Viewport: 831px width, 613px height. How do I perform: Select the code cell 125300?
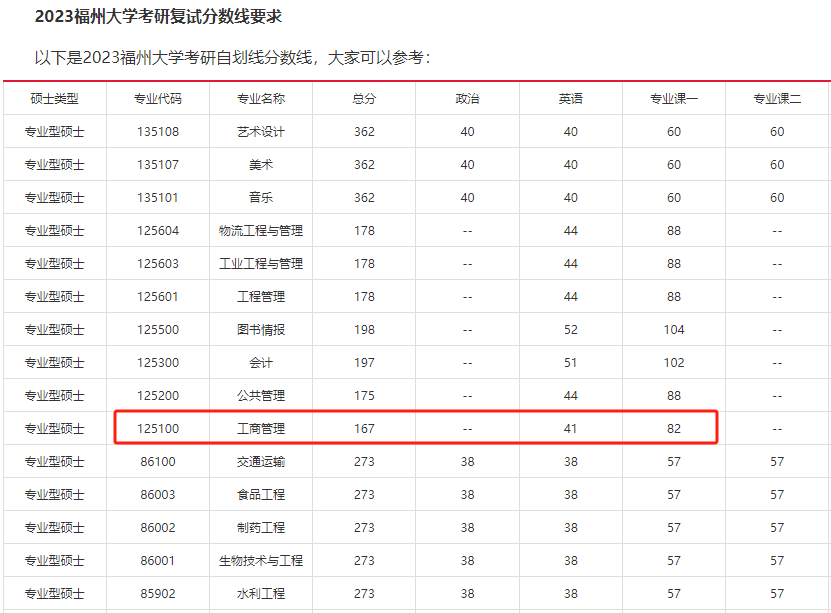point(158,362)
